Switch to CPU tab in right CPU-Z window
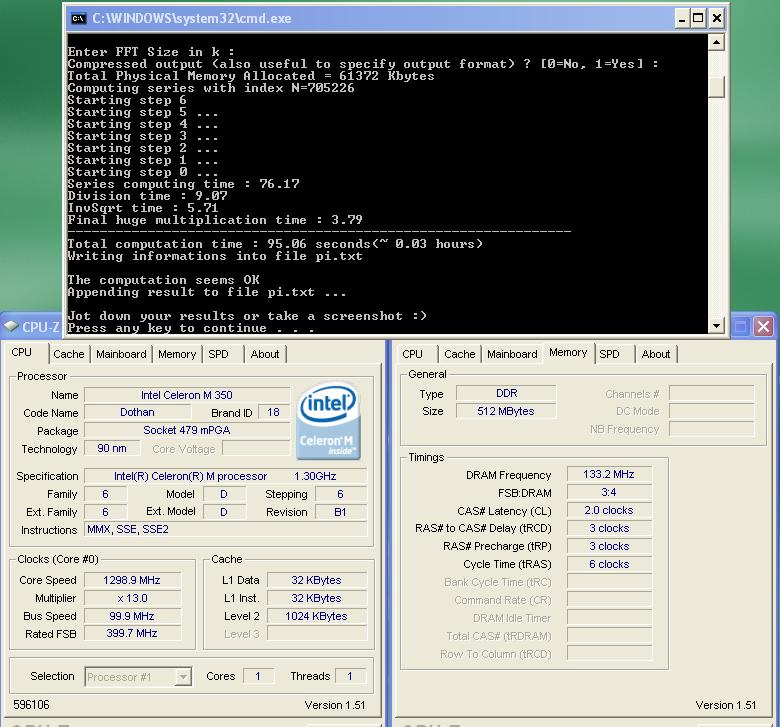Image resolution: width=780 pixels, height=727 pixels. click(x=412, y=354)
